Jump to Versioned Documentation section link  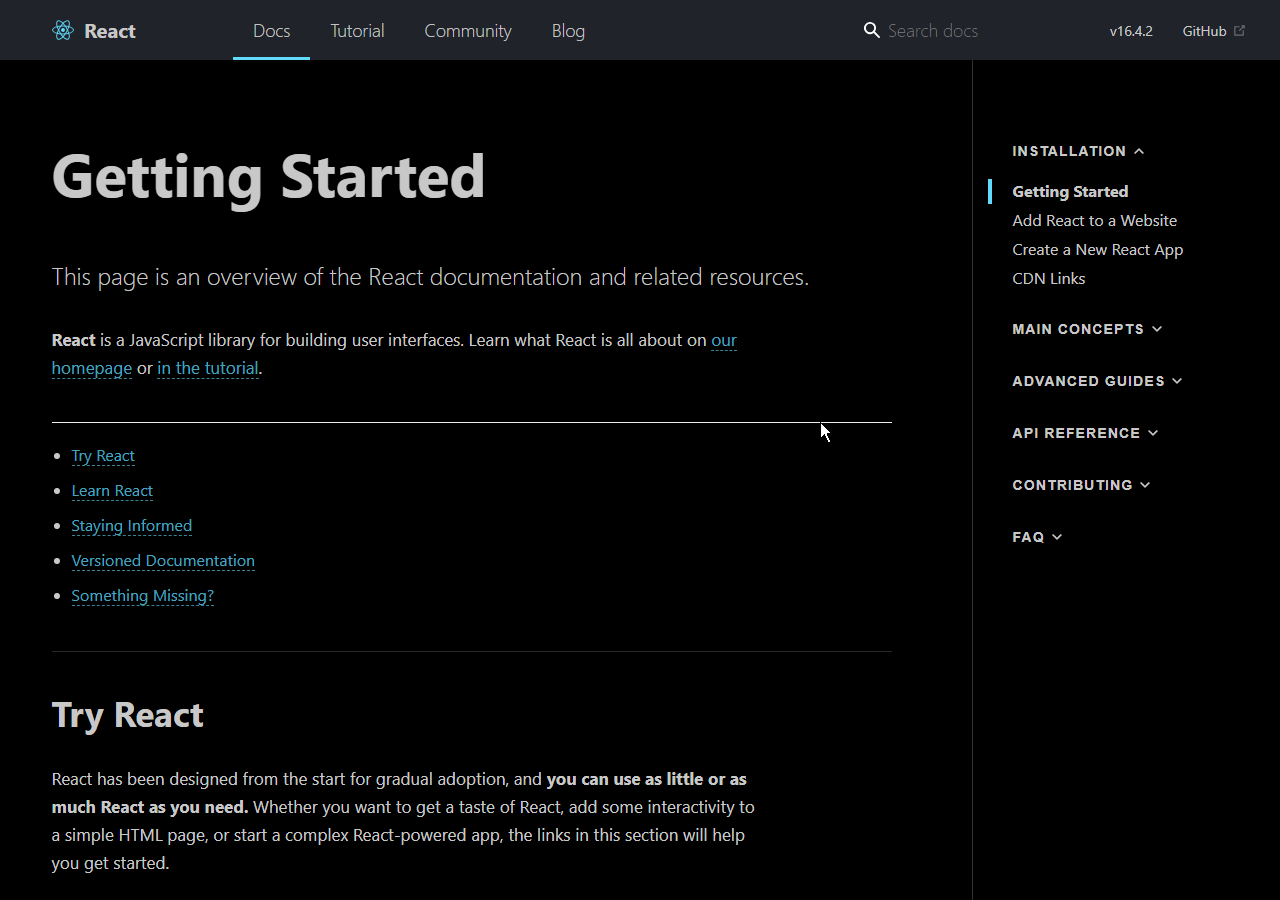pos(163,561)
